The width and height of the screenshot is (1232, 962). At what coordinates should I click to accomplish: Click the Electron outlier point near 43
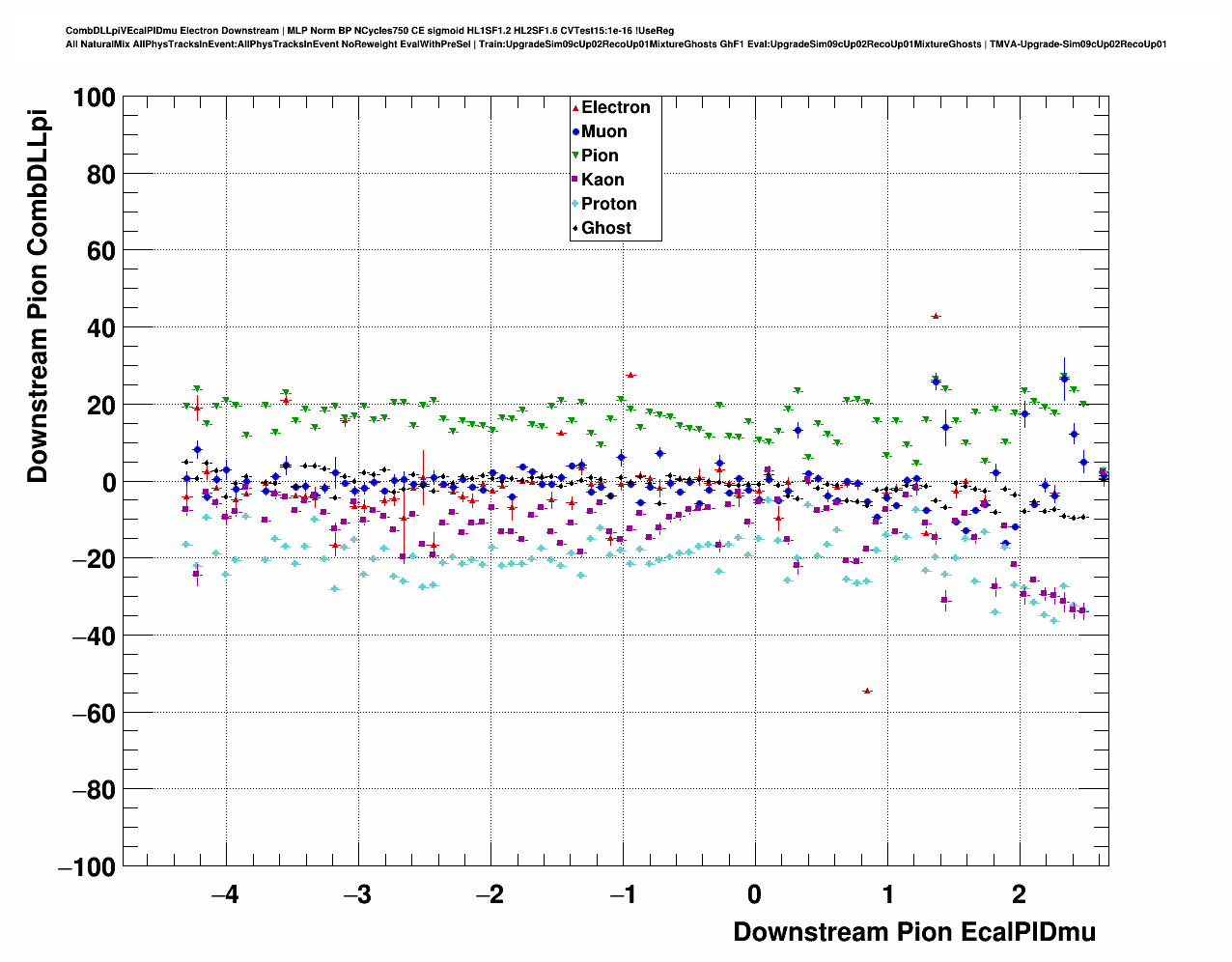click(935, 316)
